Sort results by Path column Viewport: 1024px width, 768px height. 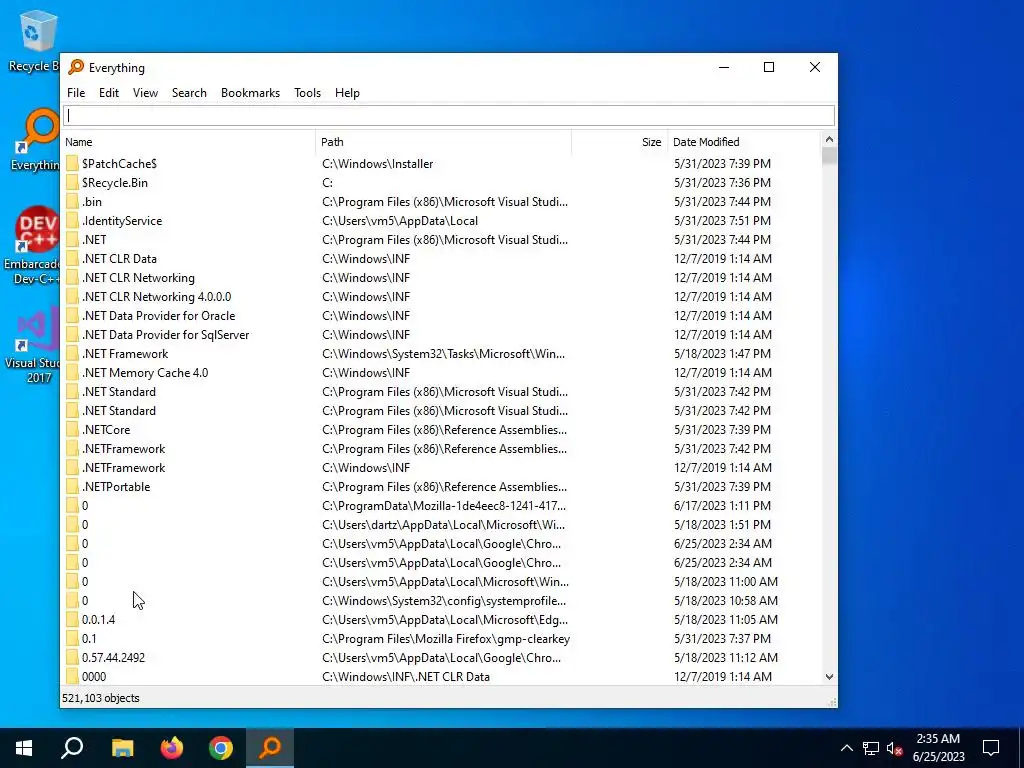[444, 142]
